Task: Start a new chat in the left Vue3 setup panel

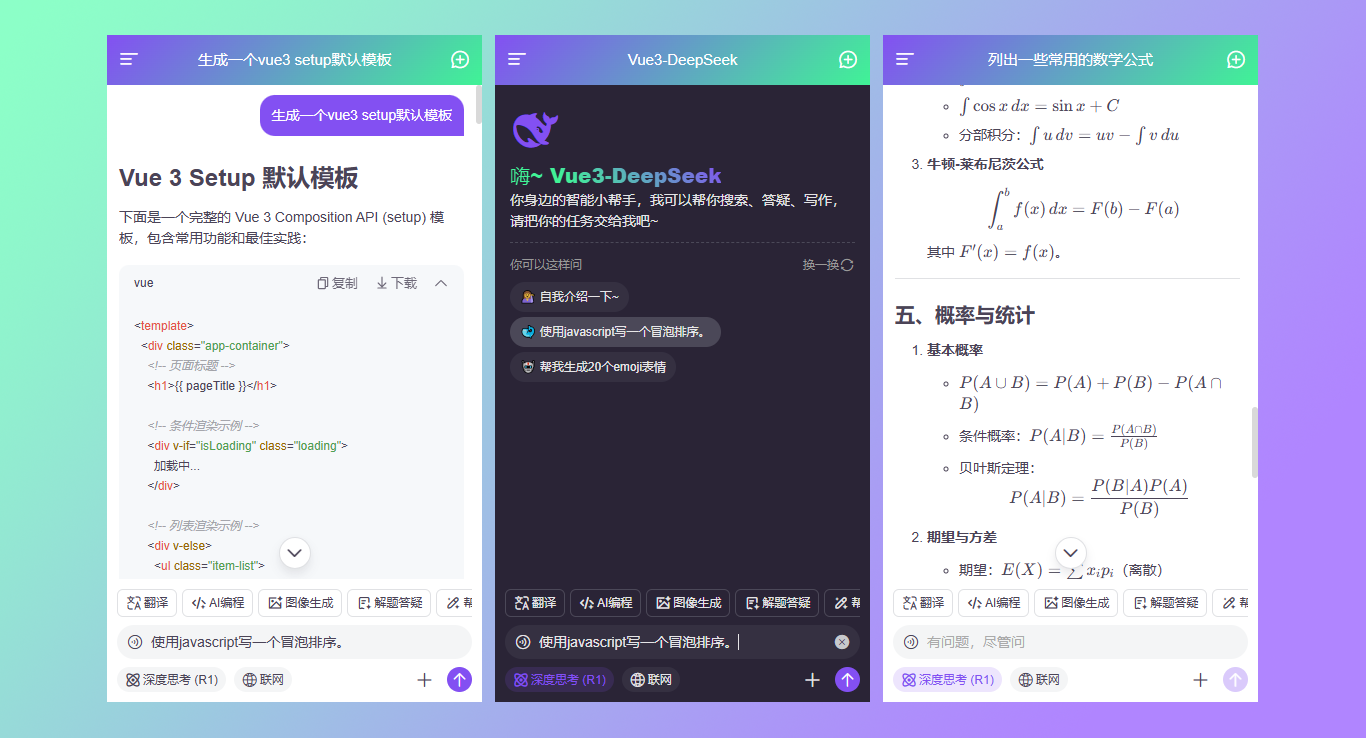Action: 460,60
